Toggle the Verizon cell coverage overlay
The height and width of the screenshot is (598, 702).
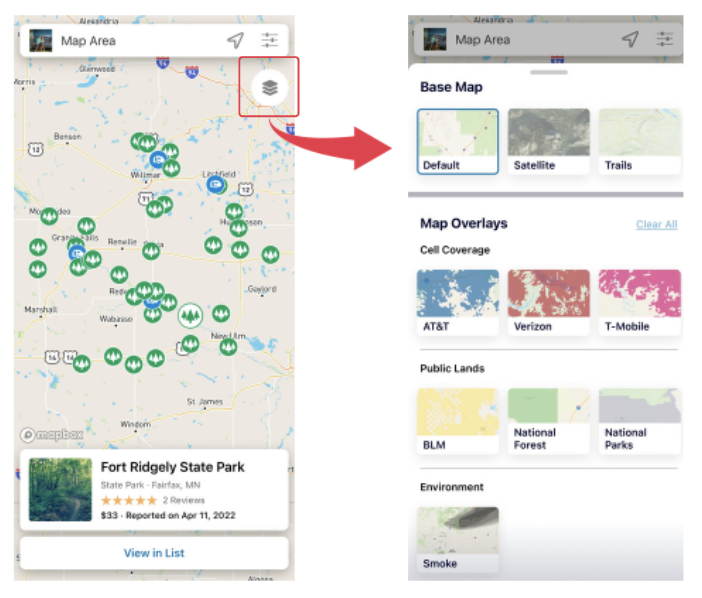click(548, 303)
